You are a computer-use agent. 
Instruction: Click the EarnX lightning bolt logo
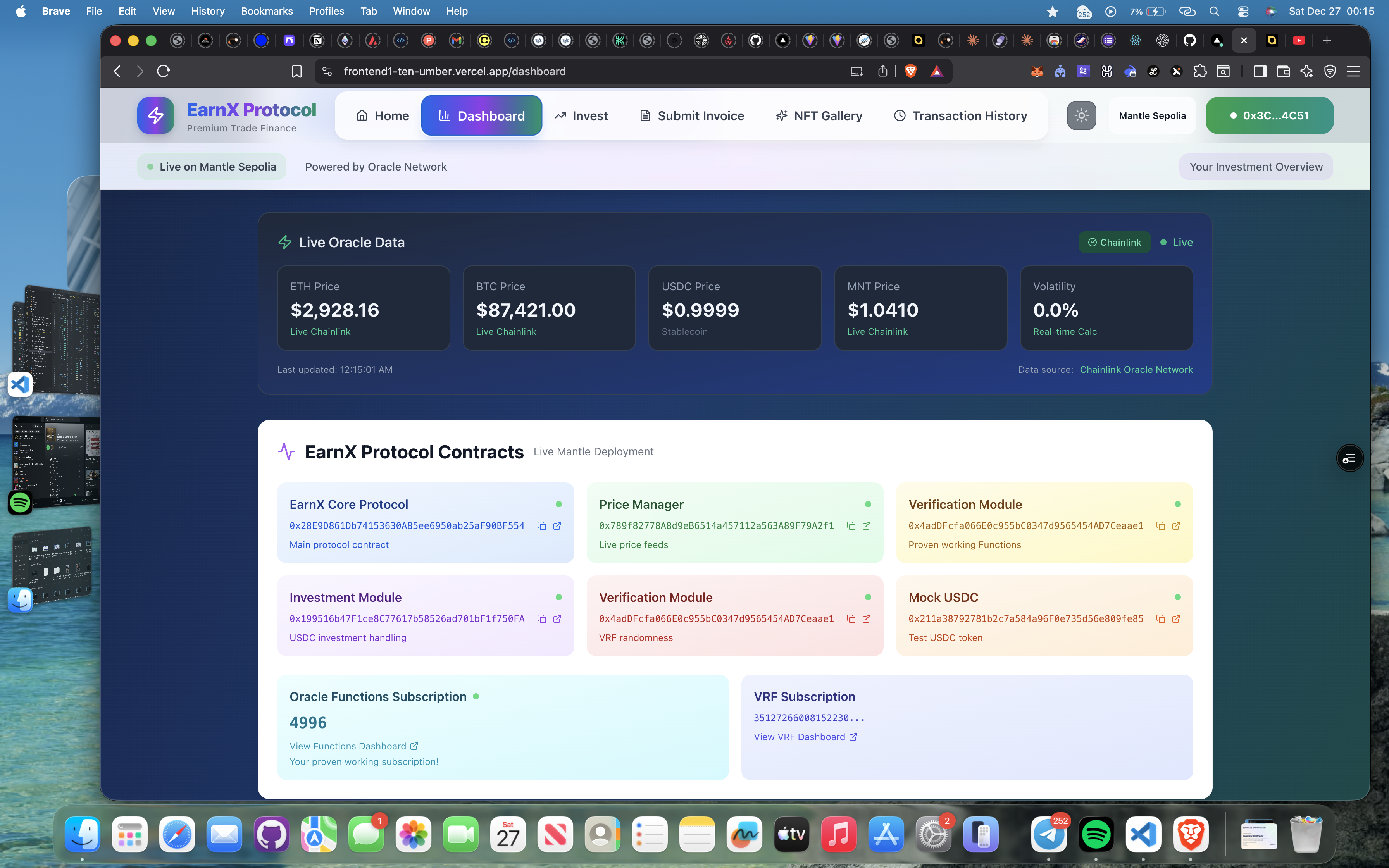[155, 115]
